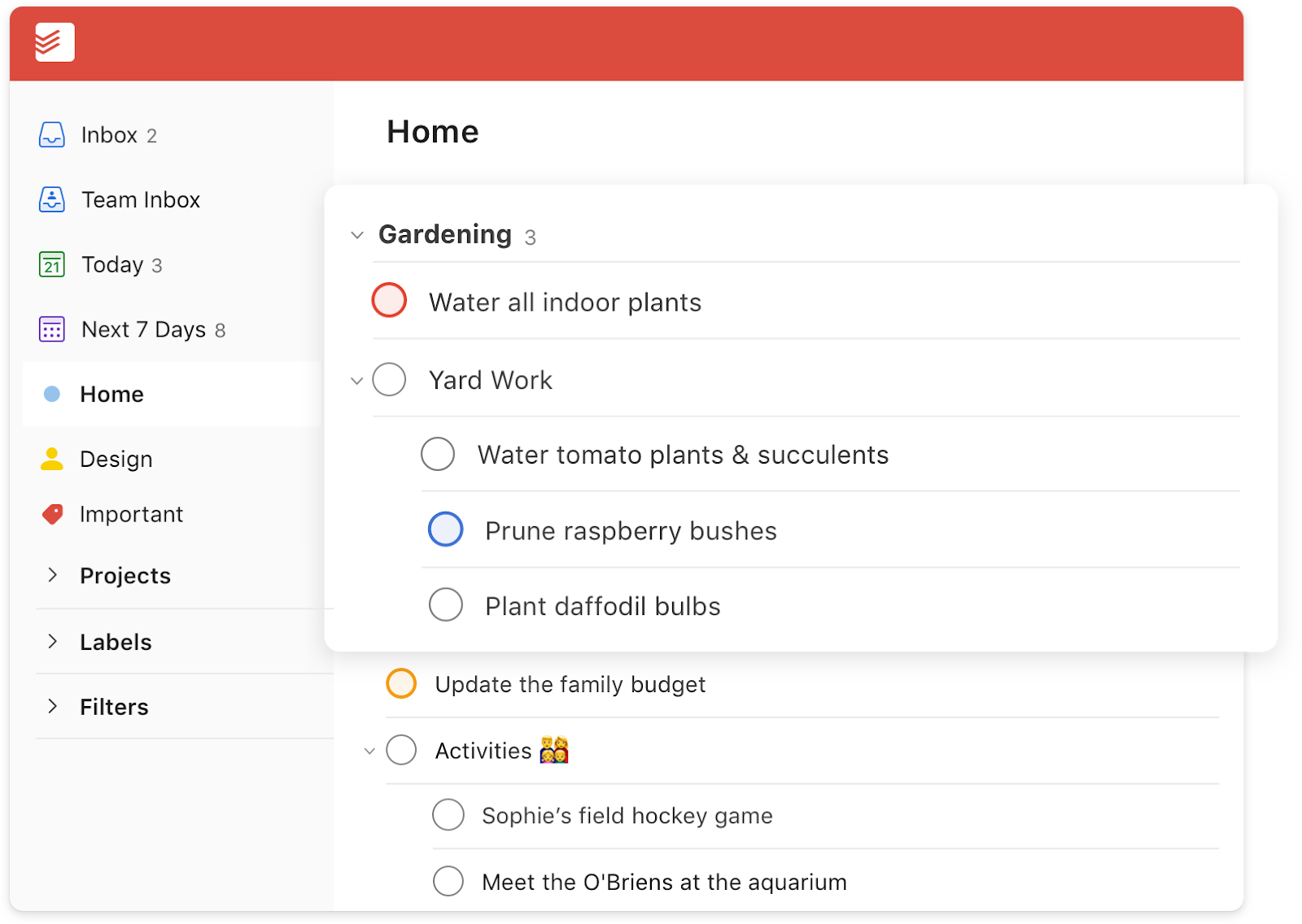The height and width of the screenshot is (924, 1302).
Task: Click the Next 7 Days grid icon
Action: [52, 329]
